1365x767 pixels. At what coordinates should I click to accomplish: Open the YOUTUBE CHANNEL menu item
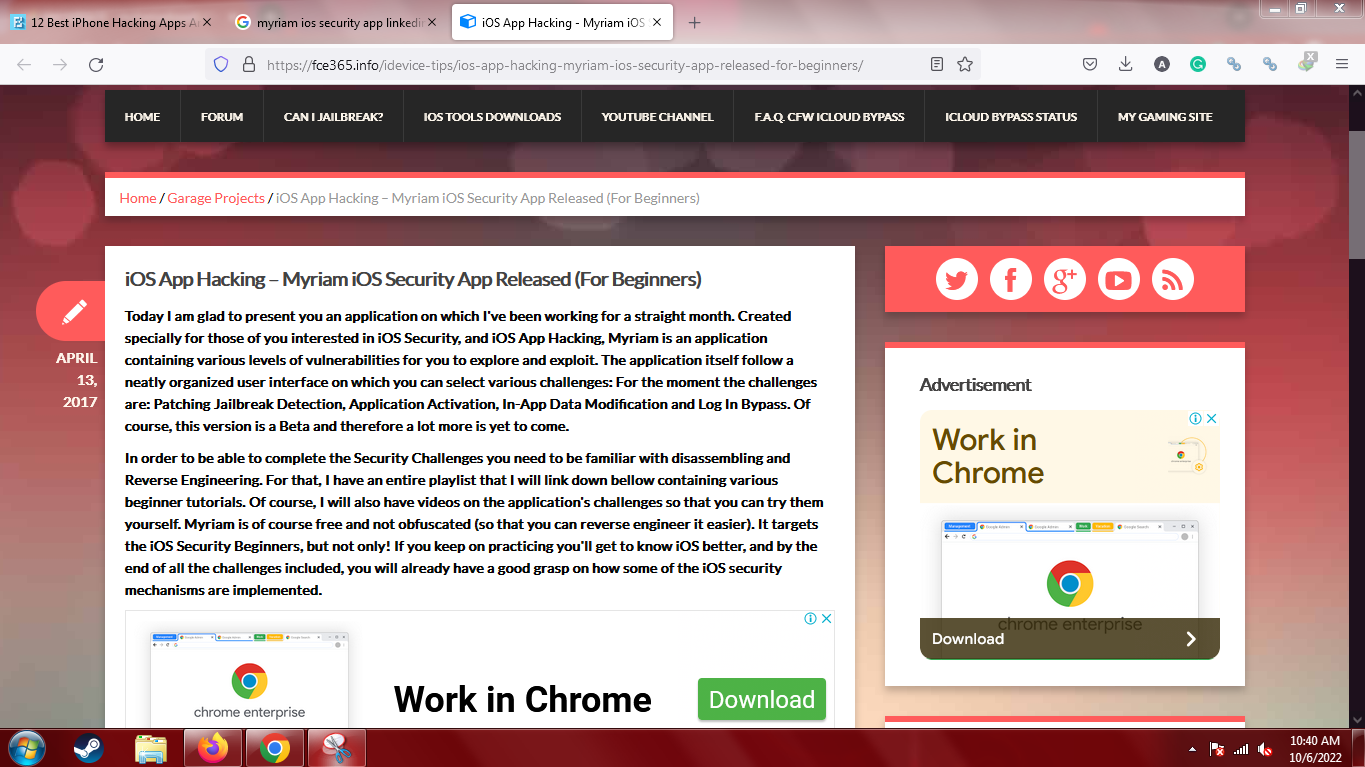[x=657, y=116]
